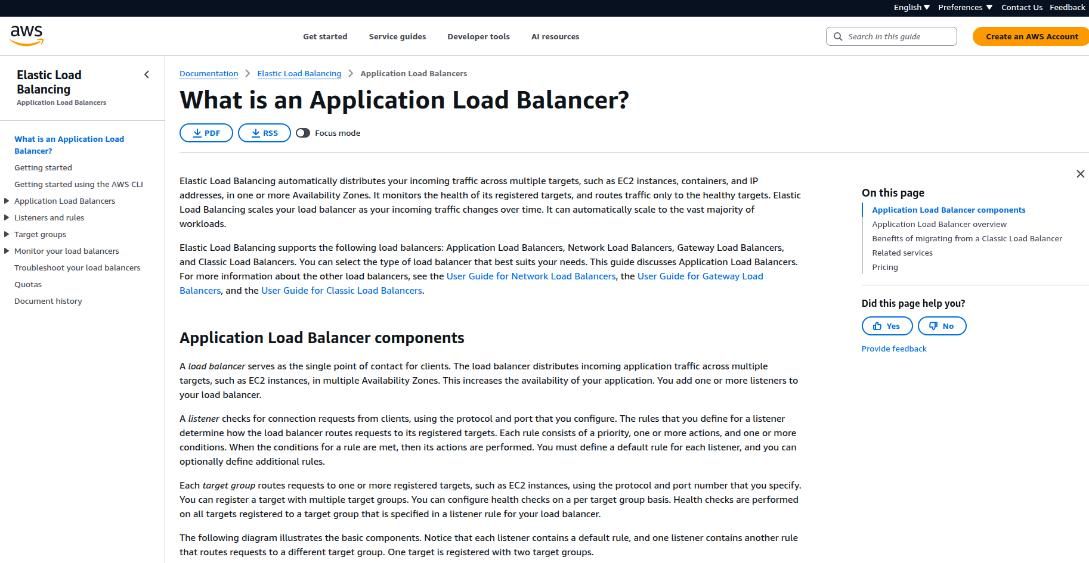Open Getting started sidebar item
This screenshot has width=1089, height=563.
(x=43, y=168)
